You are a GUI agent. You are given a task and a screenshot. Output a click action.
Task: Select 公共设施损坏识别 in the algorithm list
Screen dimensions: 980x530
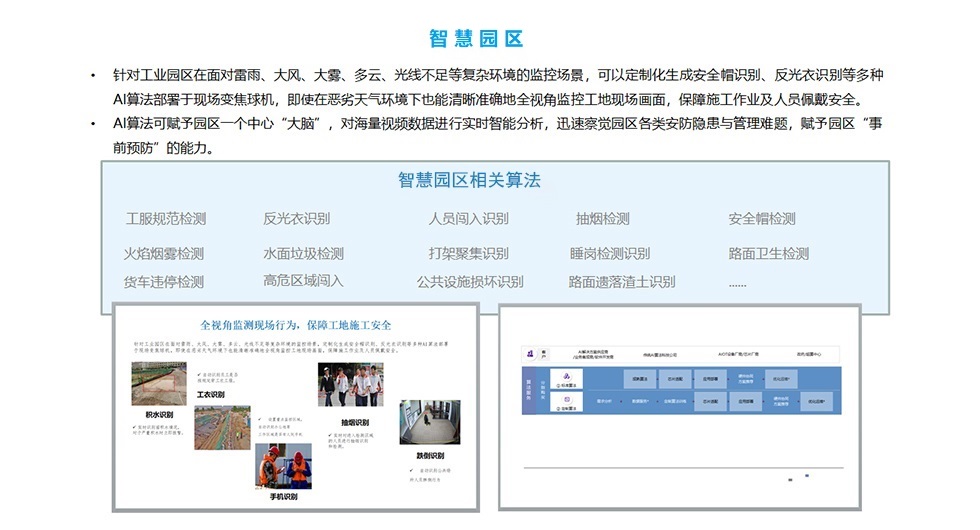[470, 282]
